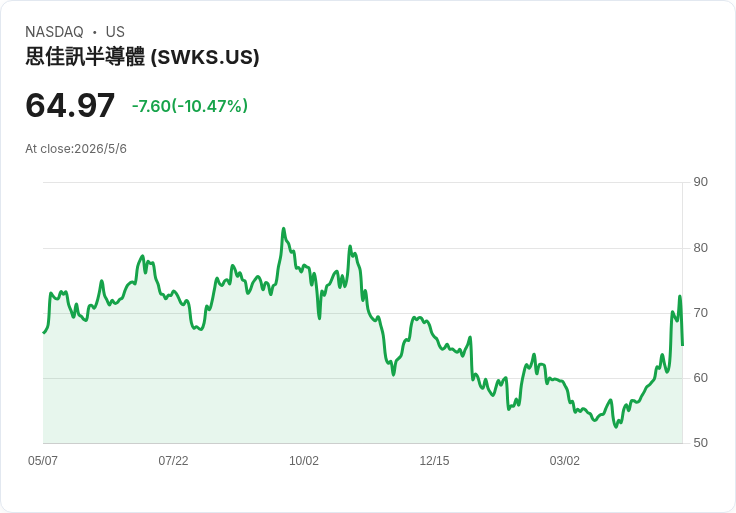Click the US market label beside NASDAQ
Image resolution: width=736 pixels, height=513 pixels.
pos(115,32)
